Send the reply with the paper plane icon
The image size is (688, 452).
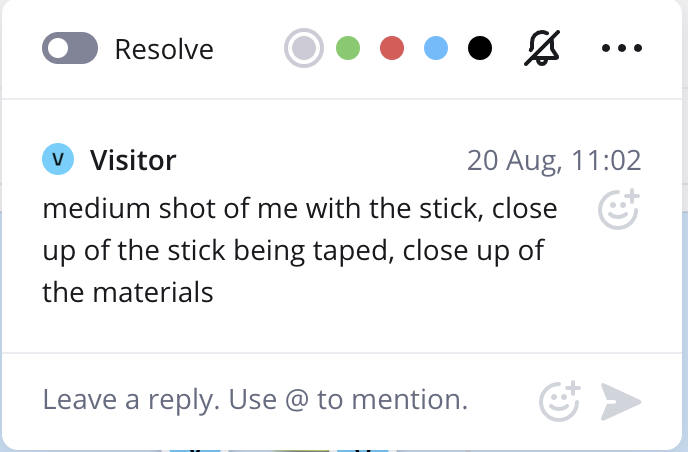pos(621,401)
